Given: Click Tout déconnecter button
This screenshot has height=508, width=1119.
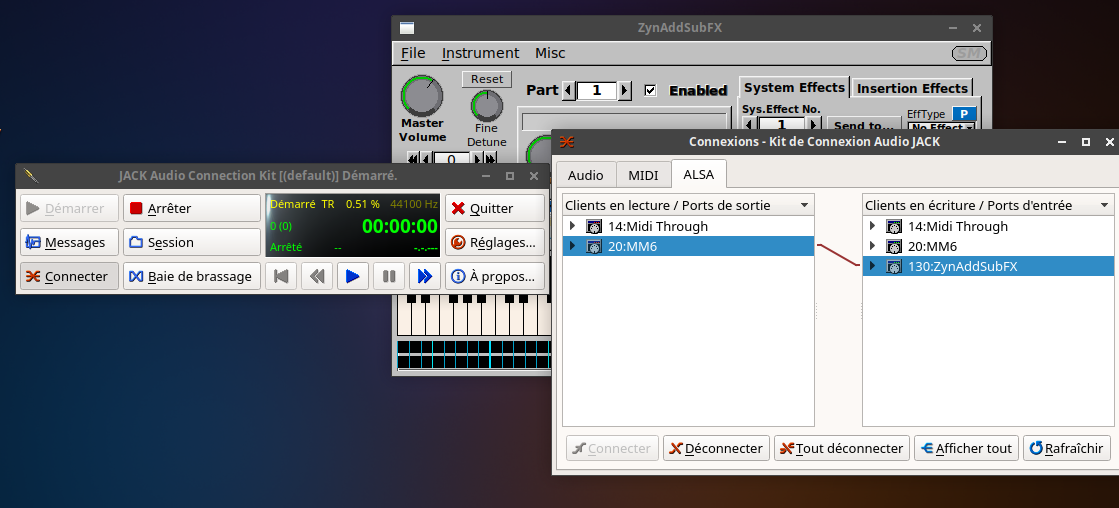Looking at the screenshot, I should coord(841,448).
